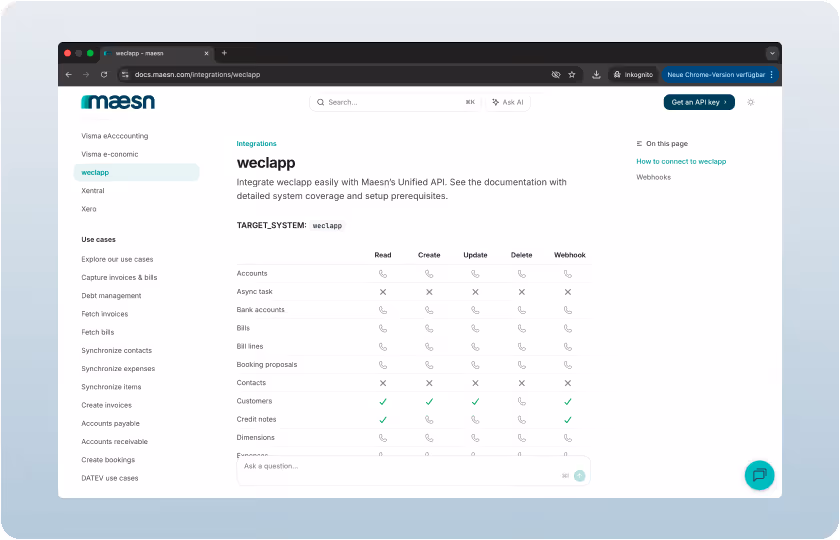Click the browser forward arrow
This screenshot has width=840, height=540.
(x=86, y=74)
